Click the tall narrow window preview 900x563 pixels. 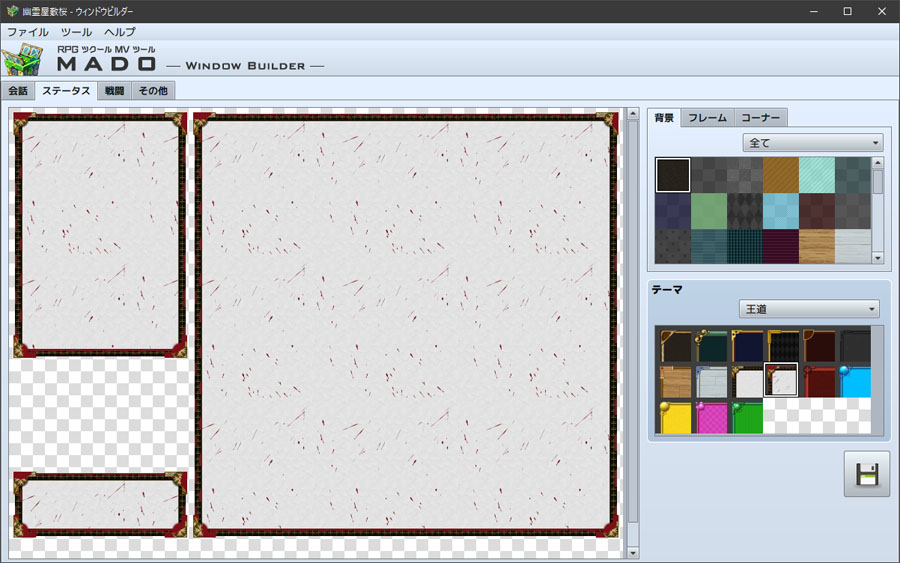[100, 235]
